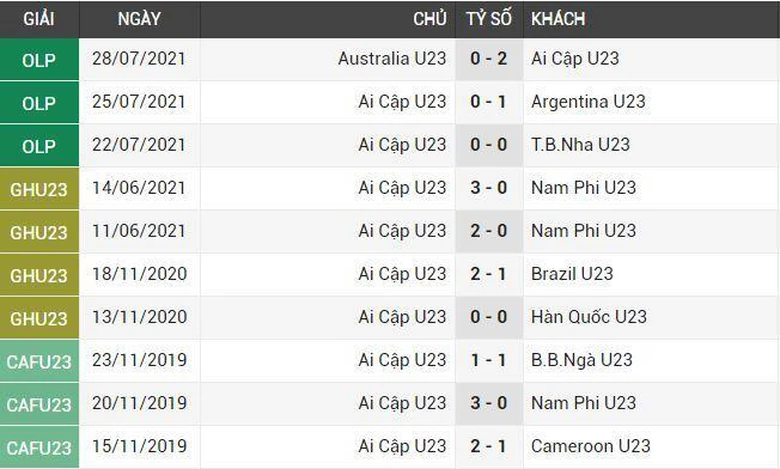Click GHU23 badge for 18/11/2020 match
Screen dimensions: 780x469
pyautogui.click(x=39, y=275)
